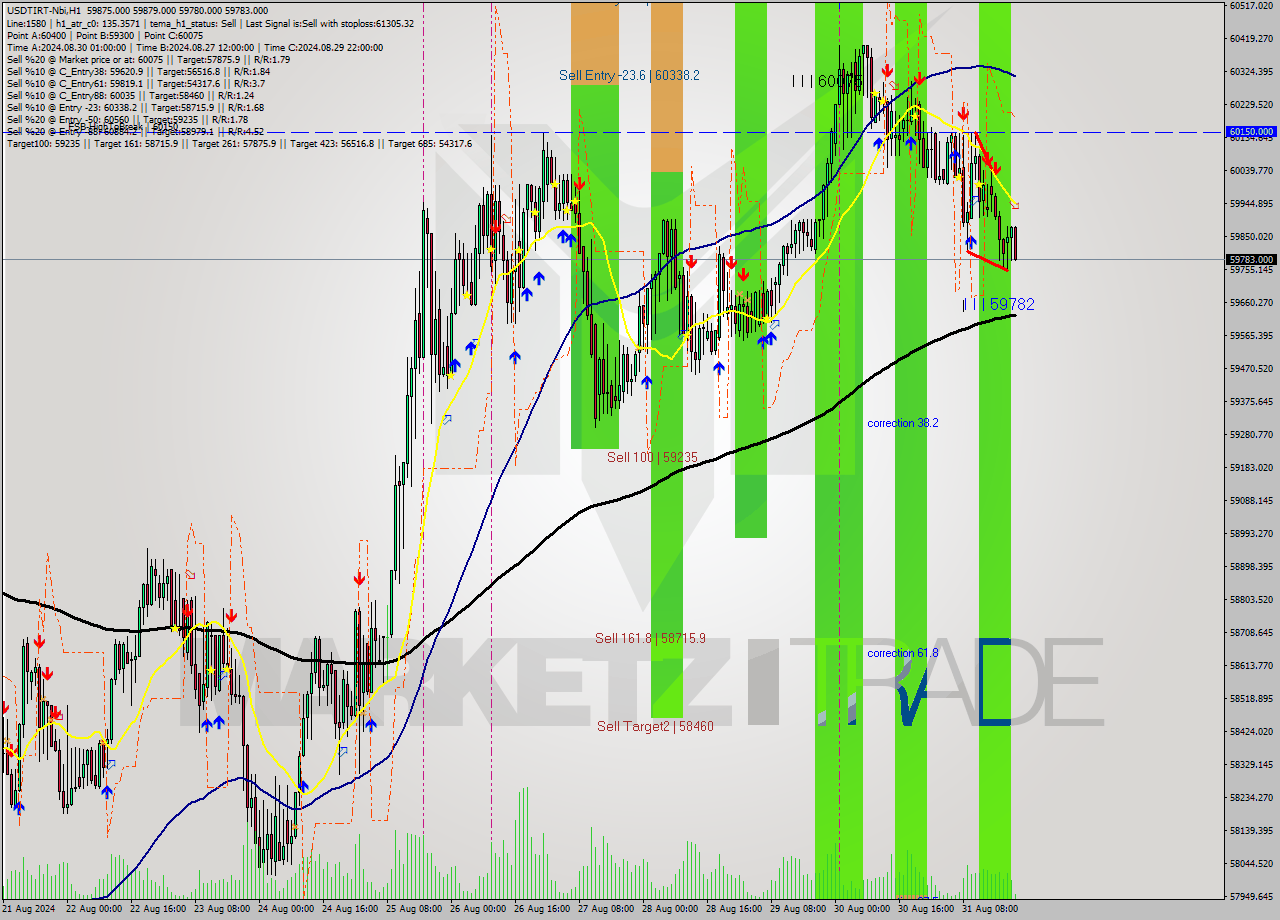Click the 58424.020 price scale value

click(x=1251, y=732)
